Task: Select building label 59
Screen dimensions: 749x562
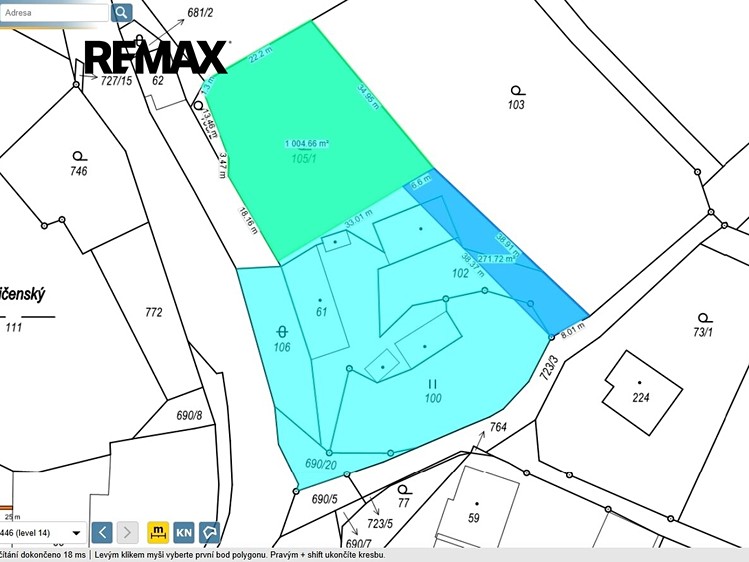Action: coord(473,518)
